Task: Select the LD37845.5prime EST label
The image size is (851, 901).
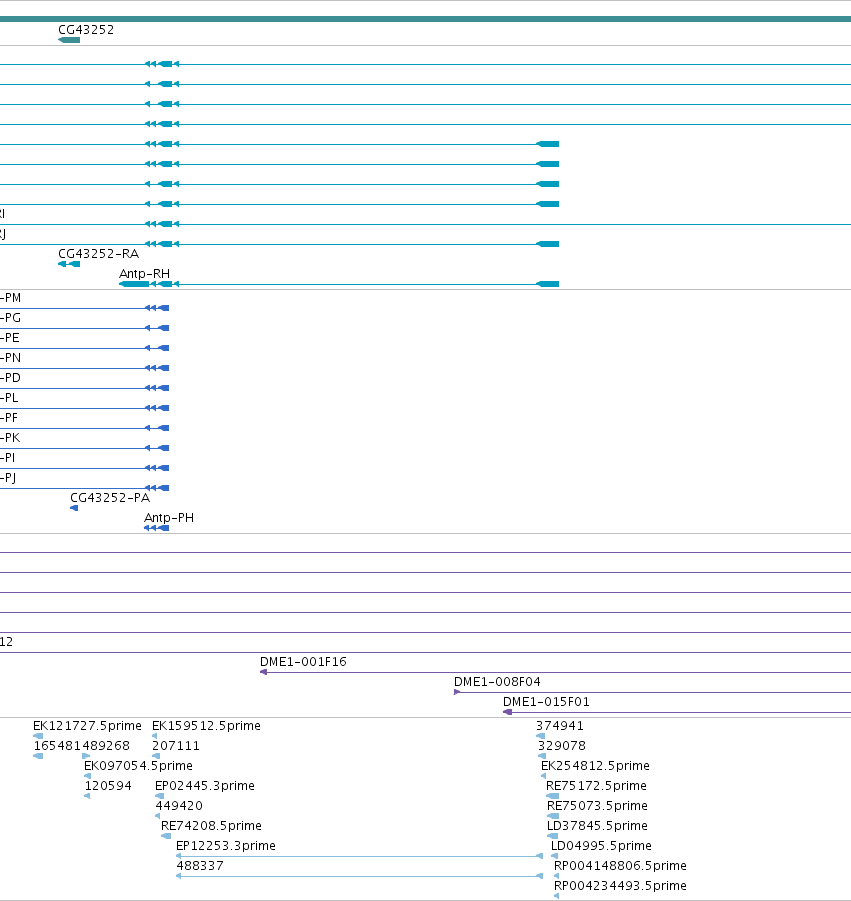Action: pyautogui.click(x=598, y=826)
